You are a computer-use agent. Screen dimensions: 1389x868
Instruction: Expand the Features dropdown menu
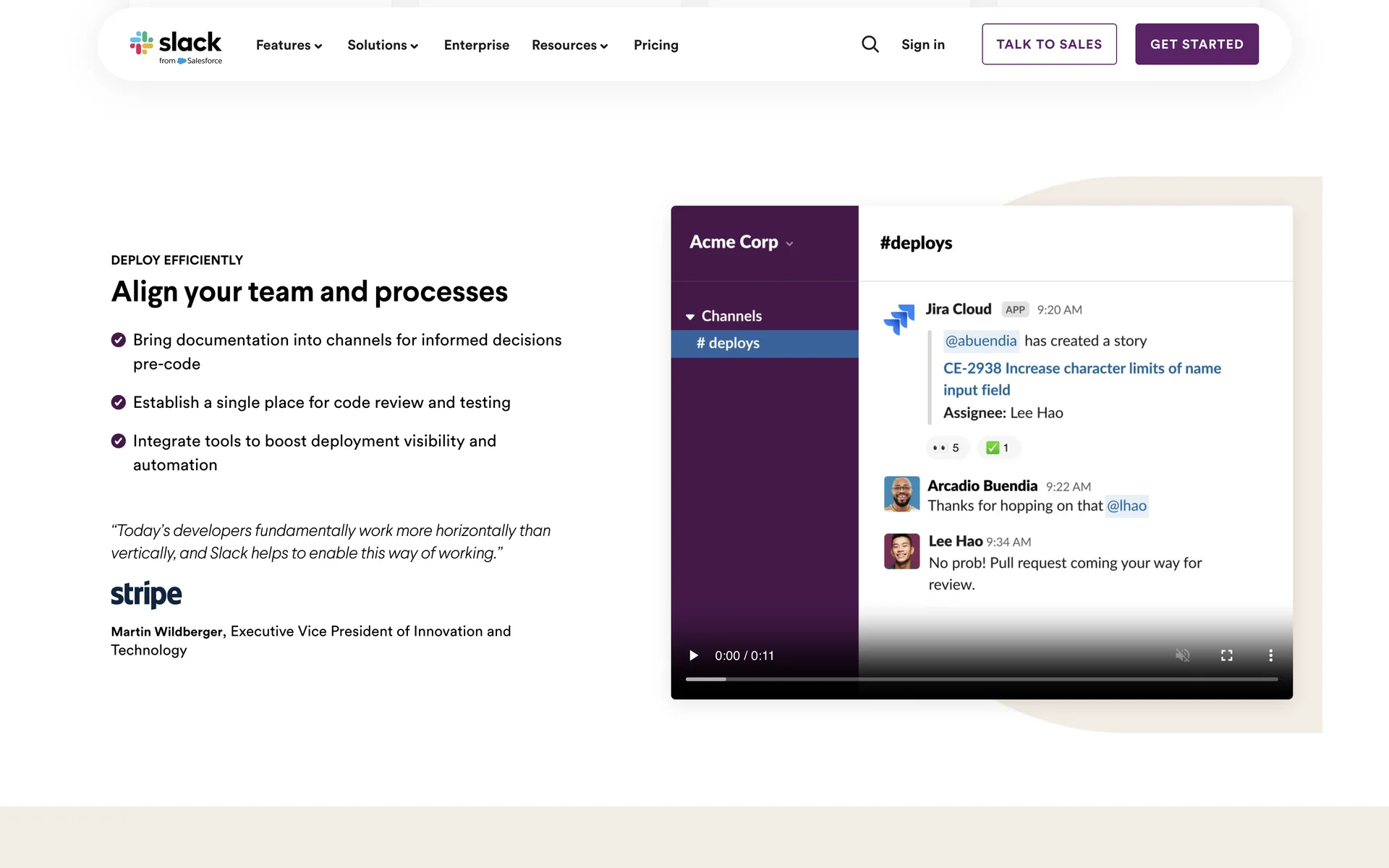[x=289, y=46]
